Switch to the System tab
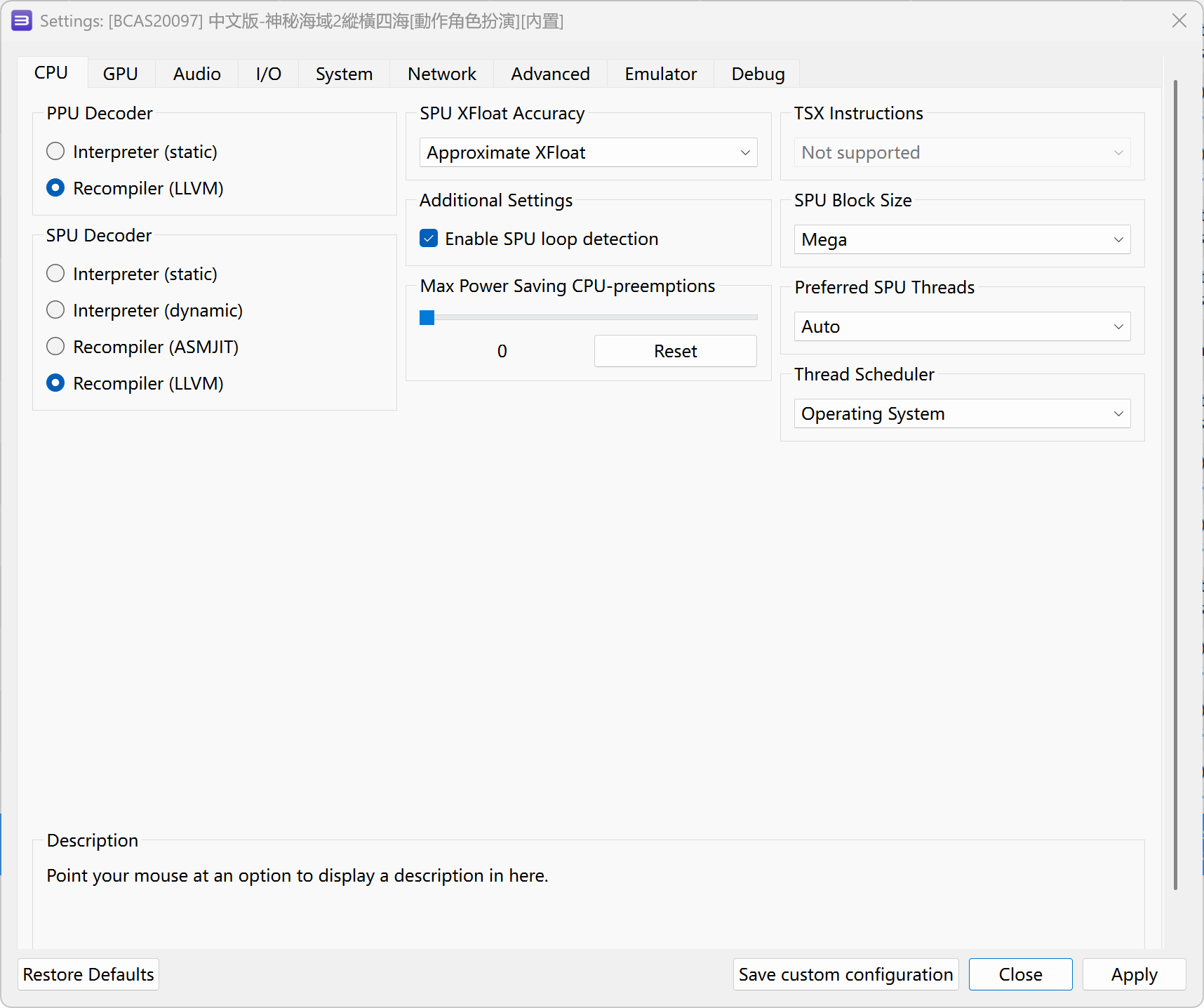The height and width of the screenshot is (1008, 1204). (x=345, y=74)
